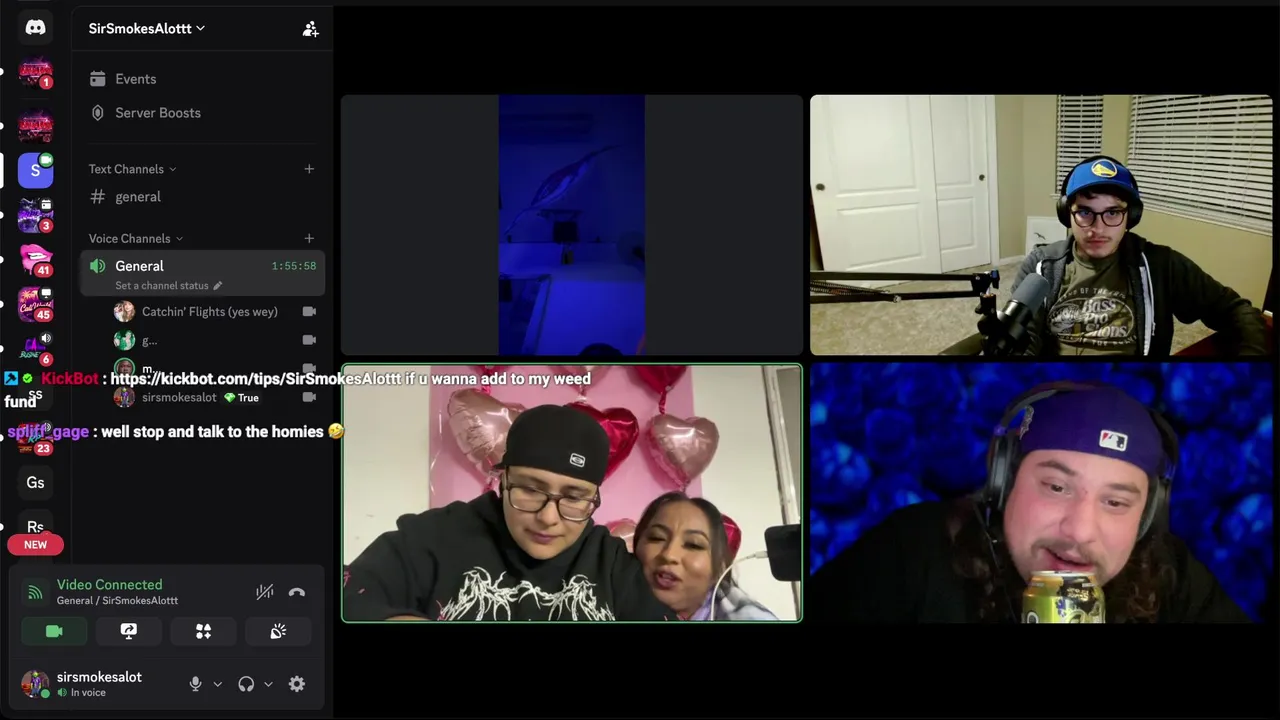
Task: Open Discord home direct messages
Action: pyautogui.click(x=35, y=28)
